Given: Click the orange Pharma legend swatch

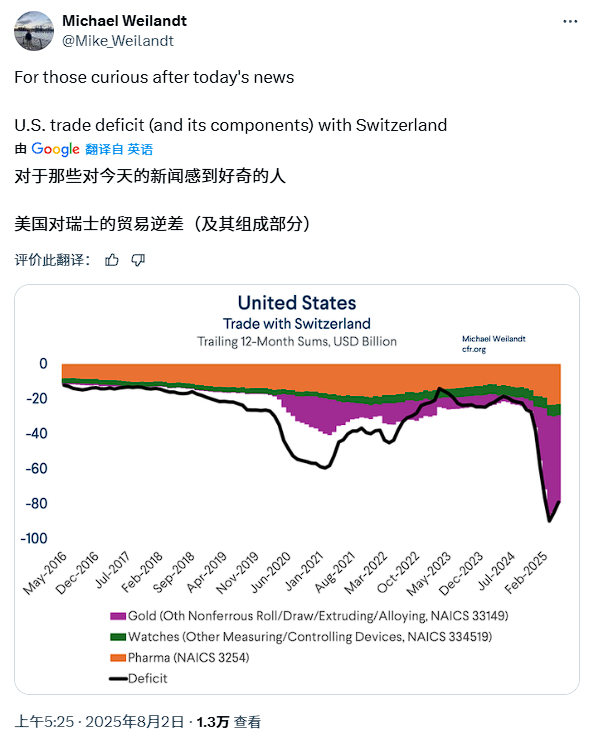Looking at the screenshot, I should (117, 657).
